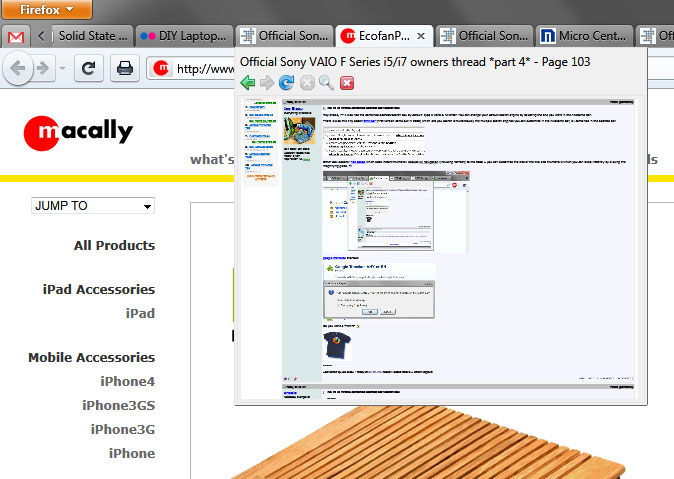Open the iPhone4 link
The image size is (674, 479).
click(128, 381)
